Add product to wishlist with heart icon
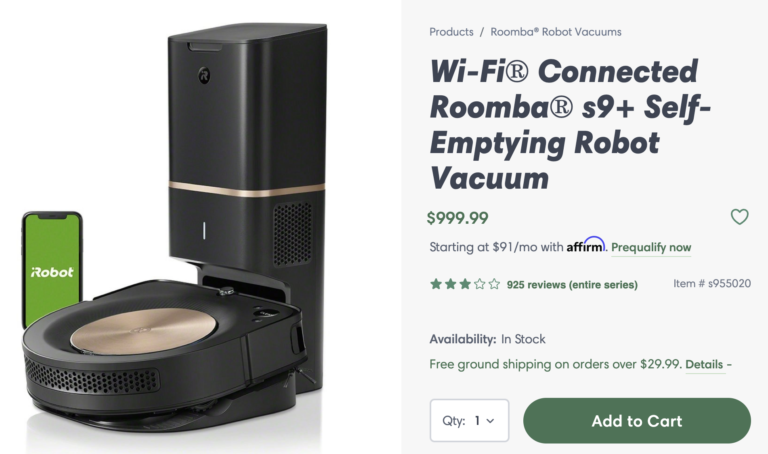The image size is (768, 454). (739, 217)
